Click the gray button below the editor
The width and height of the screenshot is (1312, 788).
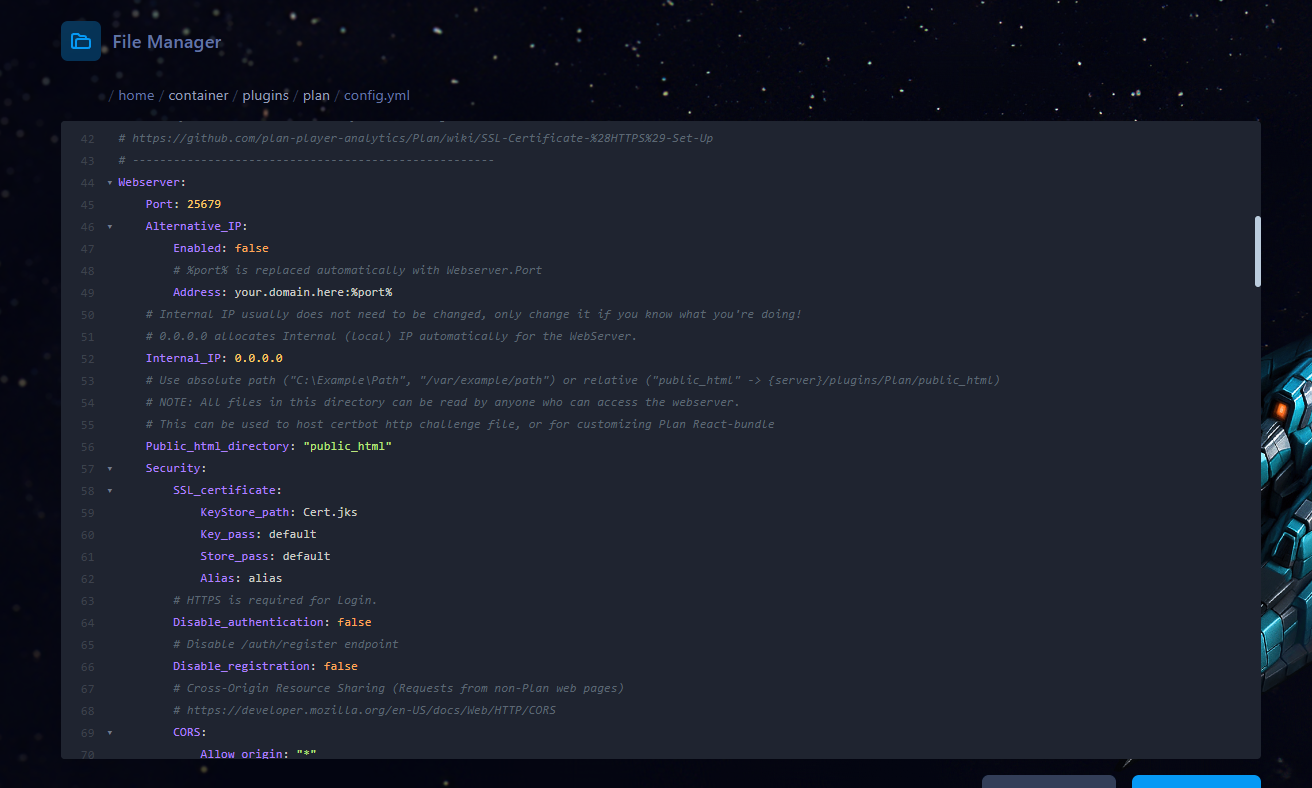pos(1048,781)
